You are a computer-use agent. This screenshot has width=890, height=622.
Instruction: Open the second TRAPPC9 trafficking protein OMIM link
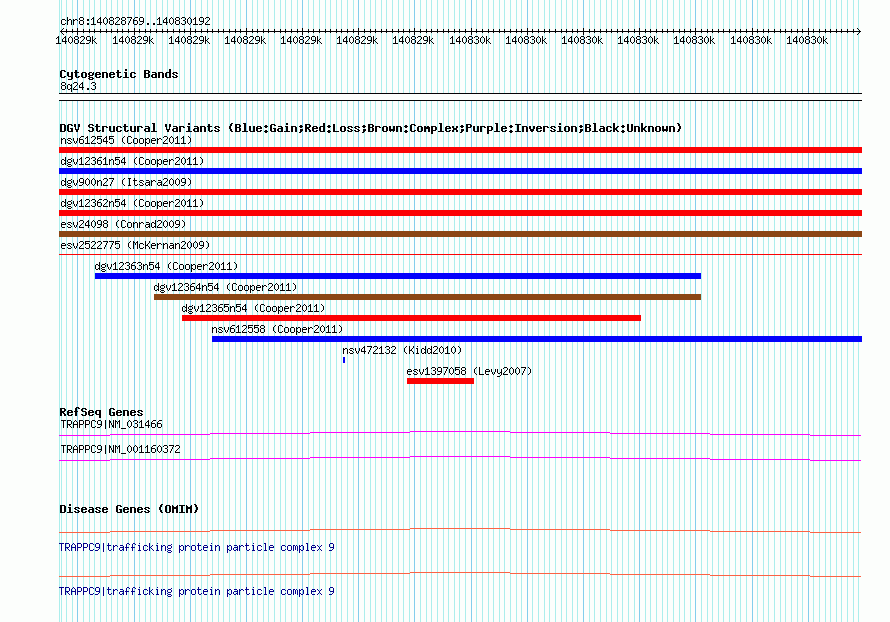197,591
